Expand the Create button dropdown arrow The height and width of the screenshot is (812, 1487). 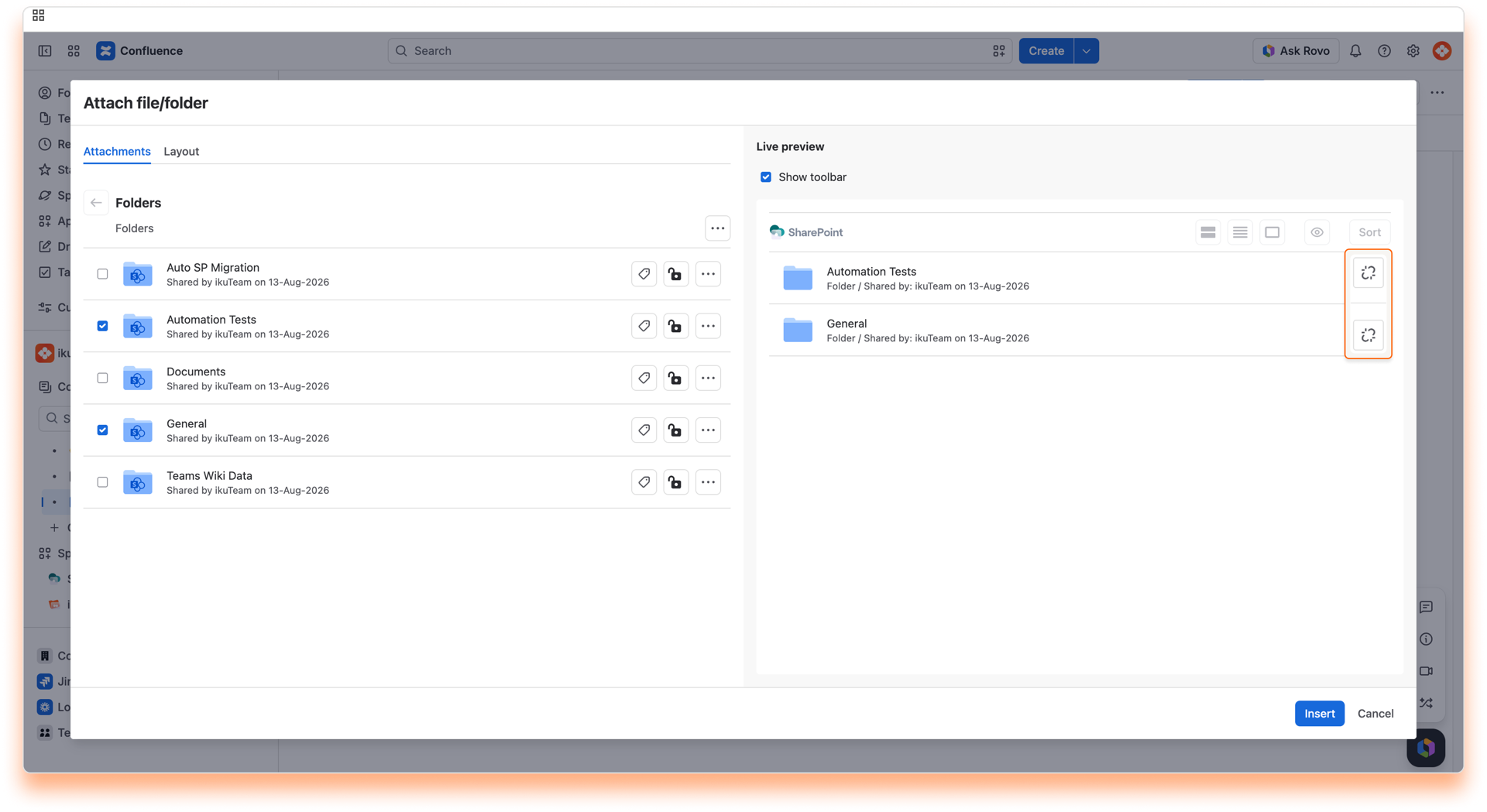point(1086,51)
